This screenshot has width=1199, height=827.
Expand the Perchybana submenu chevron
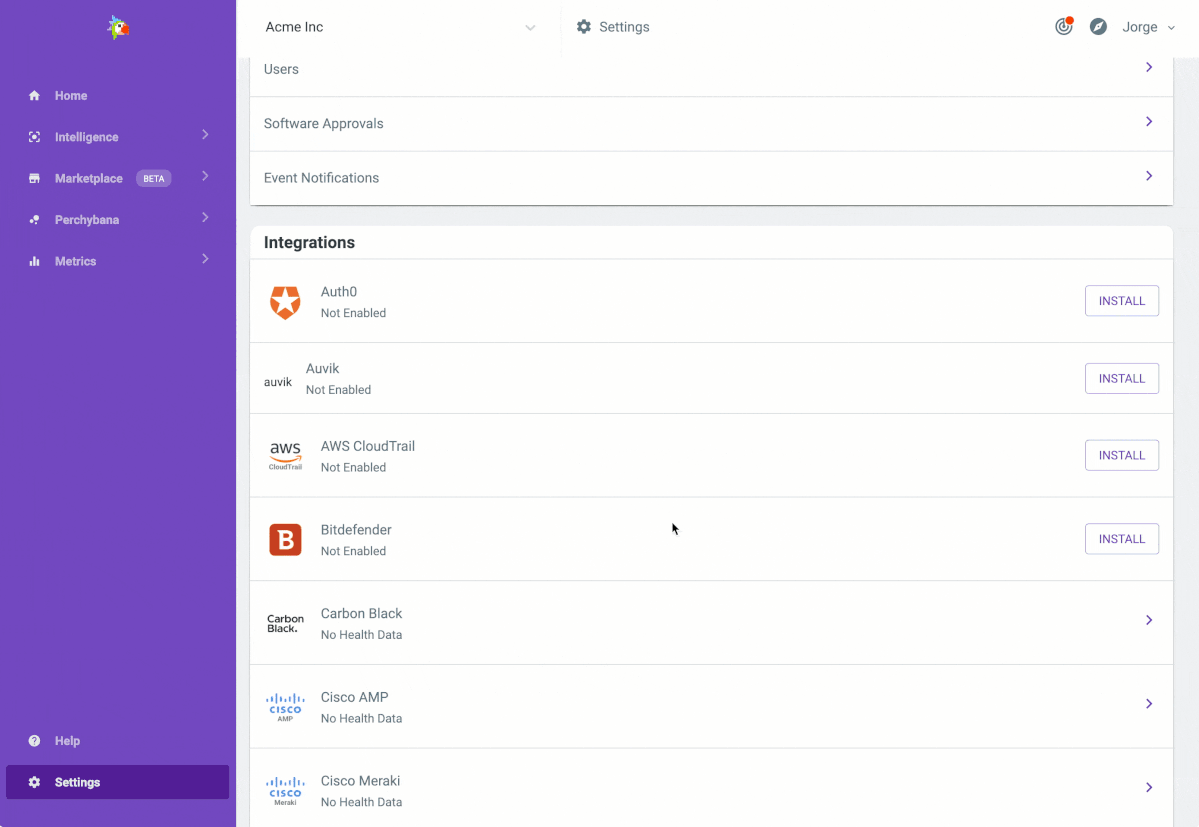click(x=205, y=217)
